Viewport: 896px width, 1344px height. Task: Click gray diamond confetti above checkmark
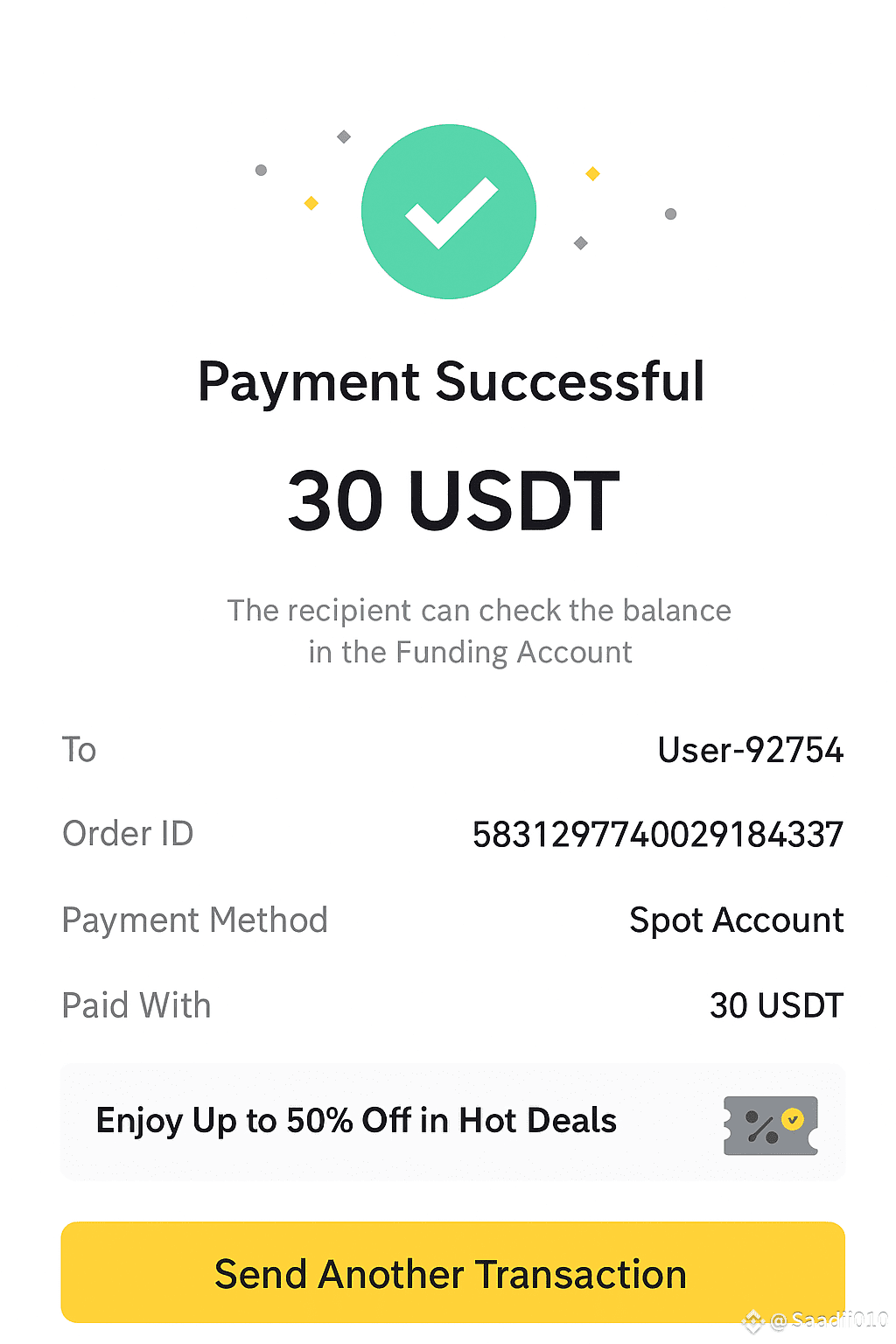point(344,136)
